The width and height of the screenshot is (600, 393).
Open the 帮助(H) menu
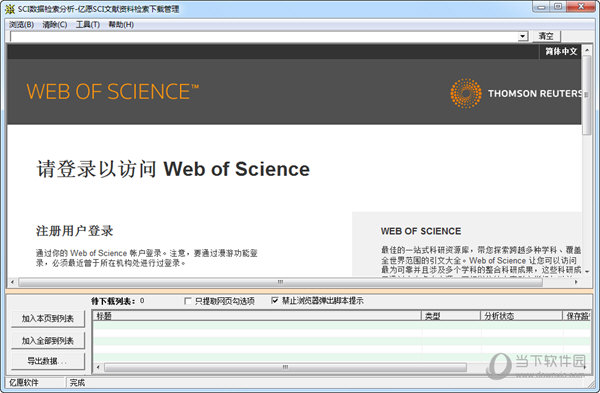coord(121,24)
